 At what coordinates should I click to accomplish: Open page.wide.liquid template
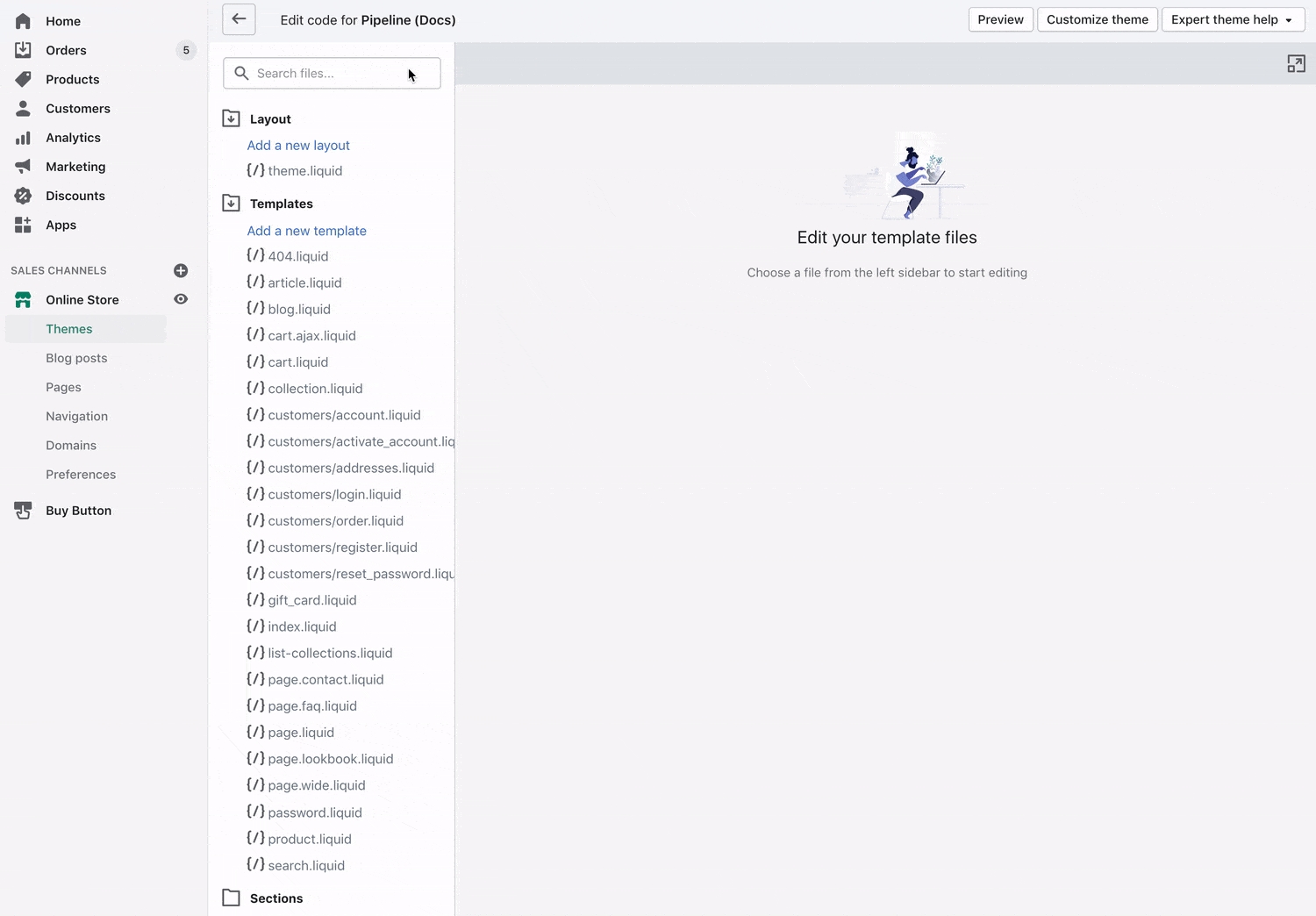click(306, 785)
